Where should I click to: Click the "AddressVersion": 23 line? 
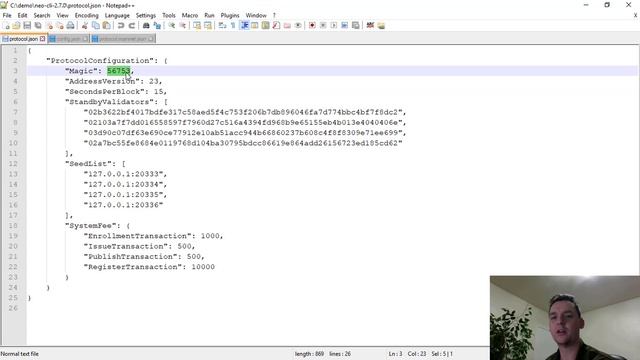[x=113, y=81]
